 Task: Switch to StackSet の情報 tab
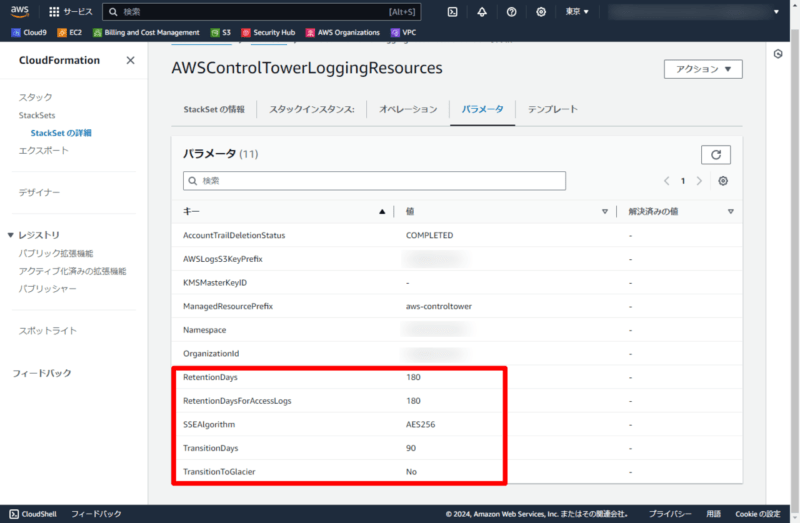click(x=214, y=109)
